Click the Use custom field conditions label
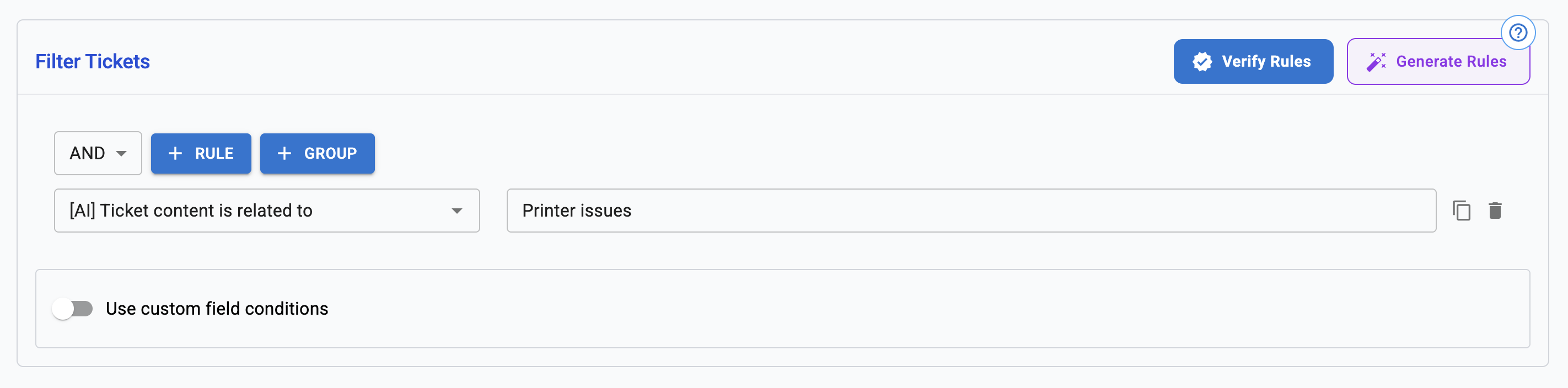 click(217, 308)
